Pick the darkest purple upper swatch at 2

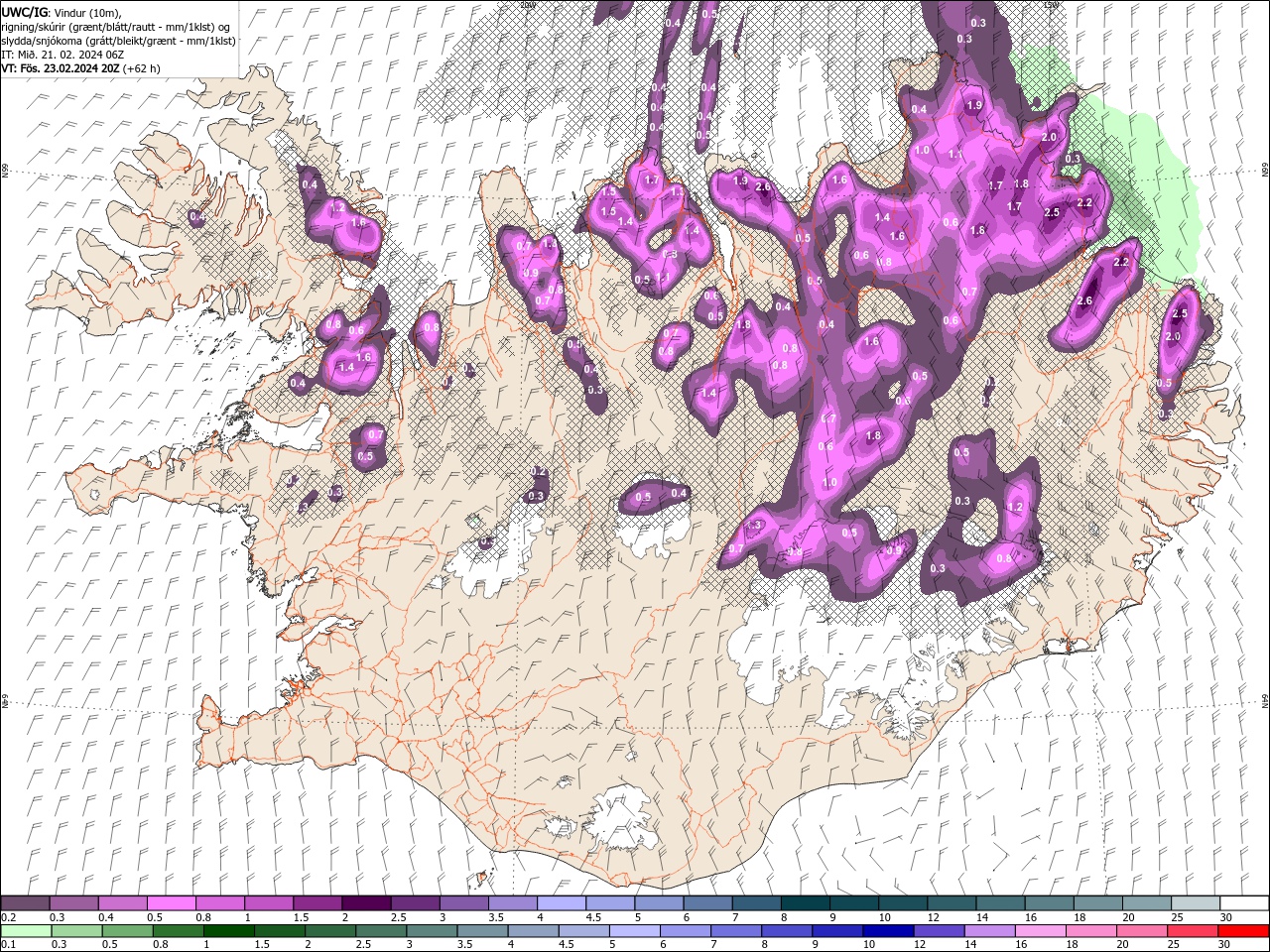coord(365,903)
